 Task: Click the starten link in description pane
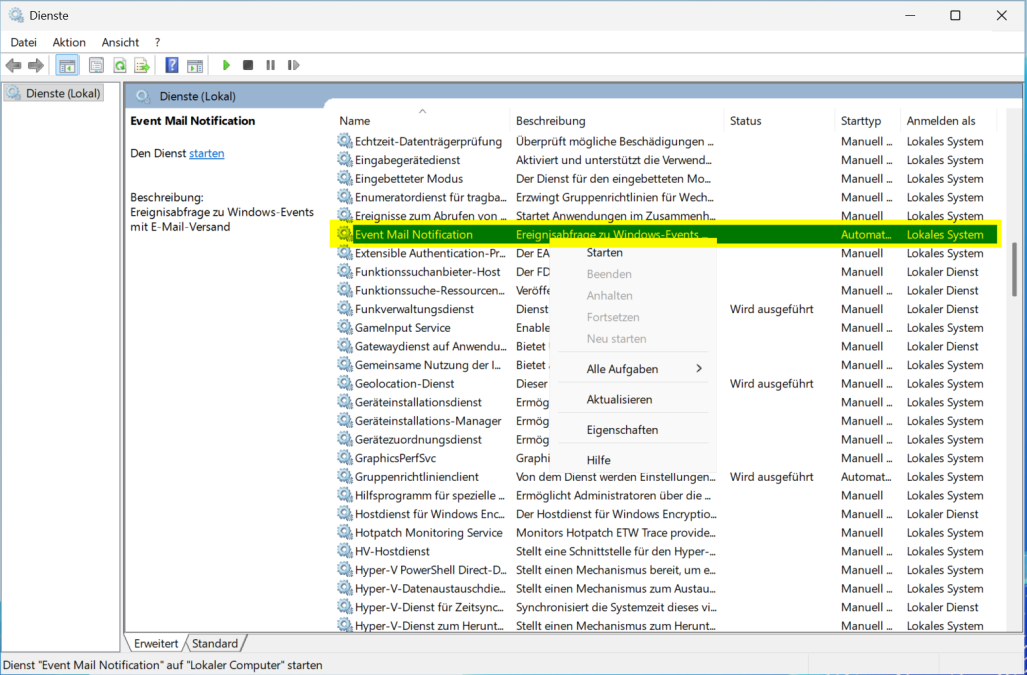pyautogui.click(x=206, y=153)
